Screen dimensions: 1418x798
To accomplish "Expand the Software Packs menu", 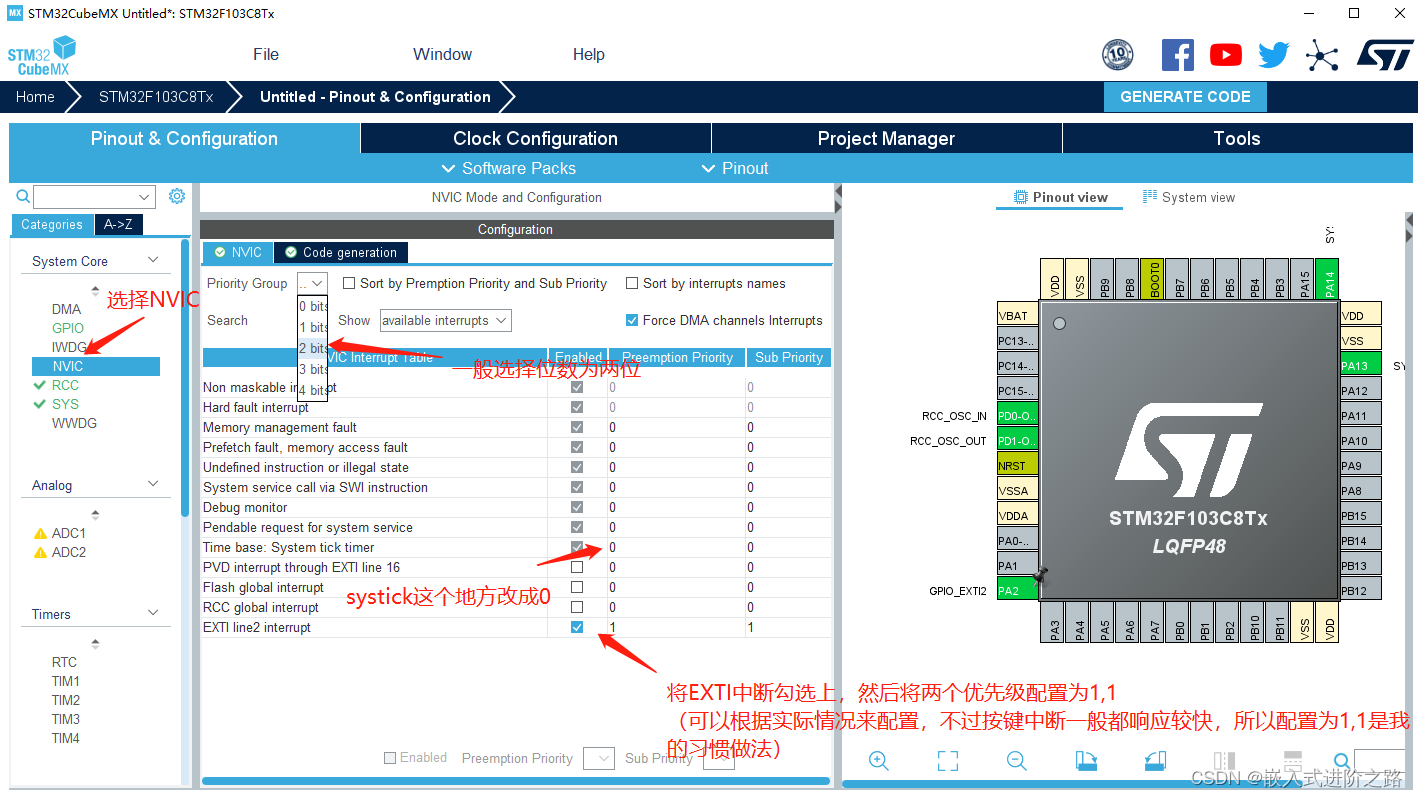I will click(x=509, y=168).
